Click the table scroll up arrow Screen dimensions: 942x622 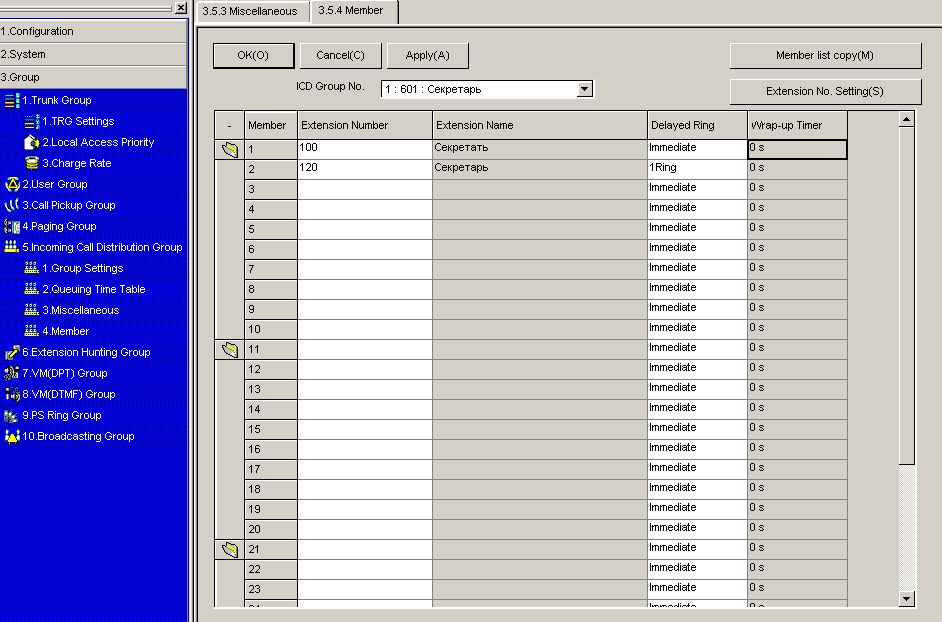pyautogui.click(x=907, y=119)
